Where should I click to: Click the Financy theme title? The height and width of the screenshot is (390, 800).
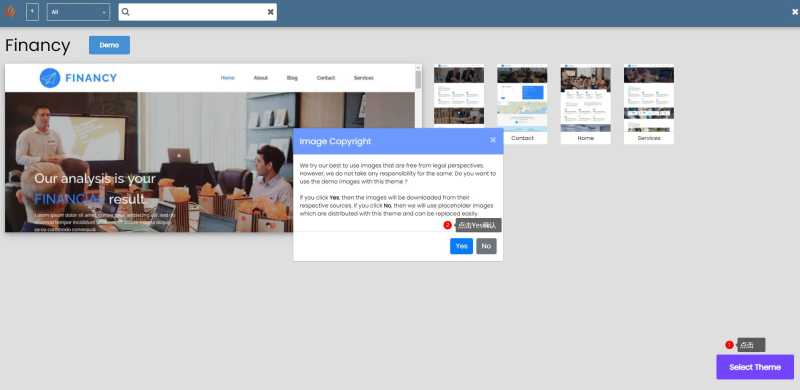tap(38, 46)
